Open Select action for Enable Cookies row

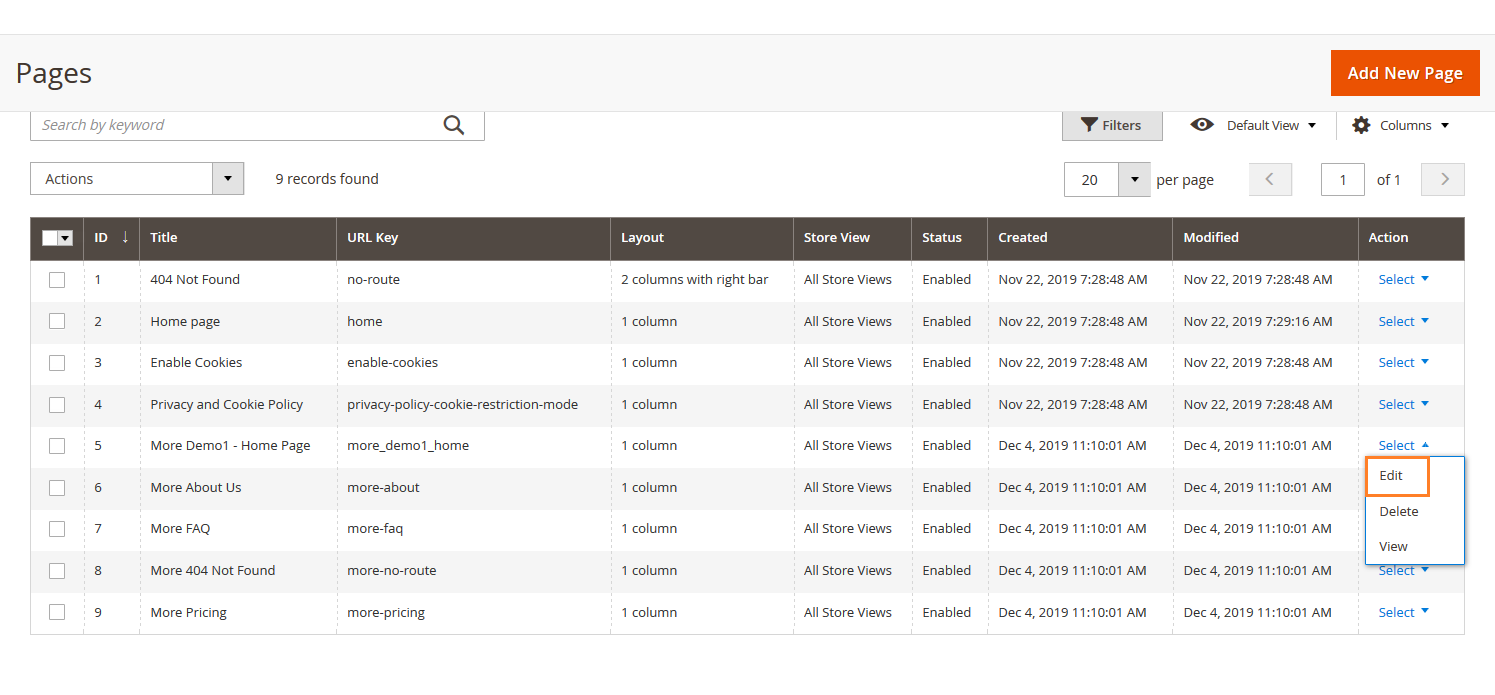pos(1403,363)
